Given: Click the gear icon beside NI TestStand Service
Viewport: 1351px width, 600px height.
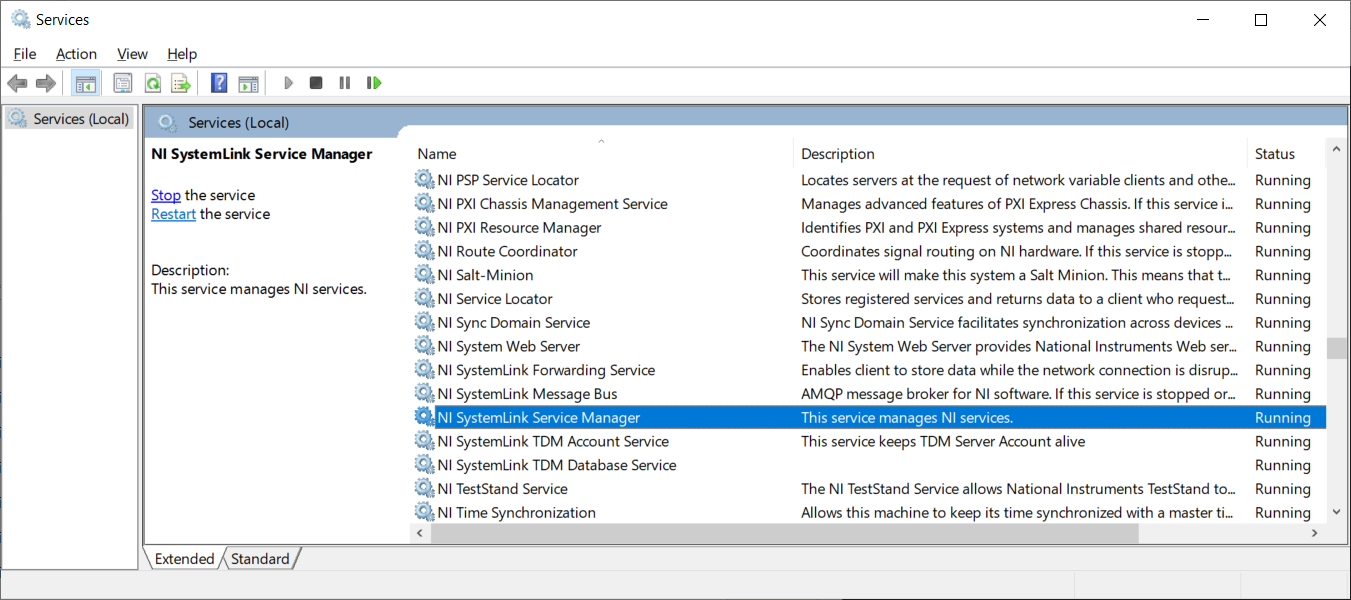Looking at the screenshot, I should tap(424, 489).
